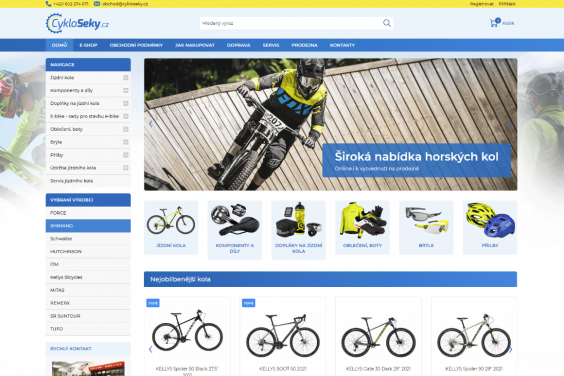Select the ITM manufacturer
Viewport: 564px width, 376px height.
[x=88, y=264]
